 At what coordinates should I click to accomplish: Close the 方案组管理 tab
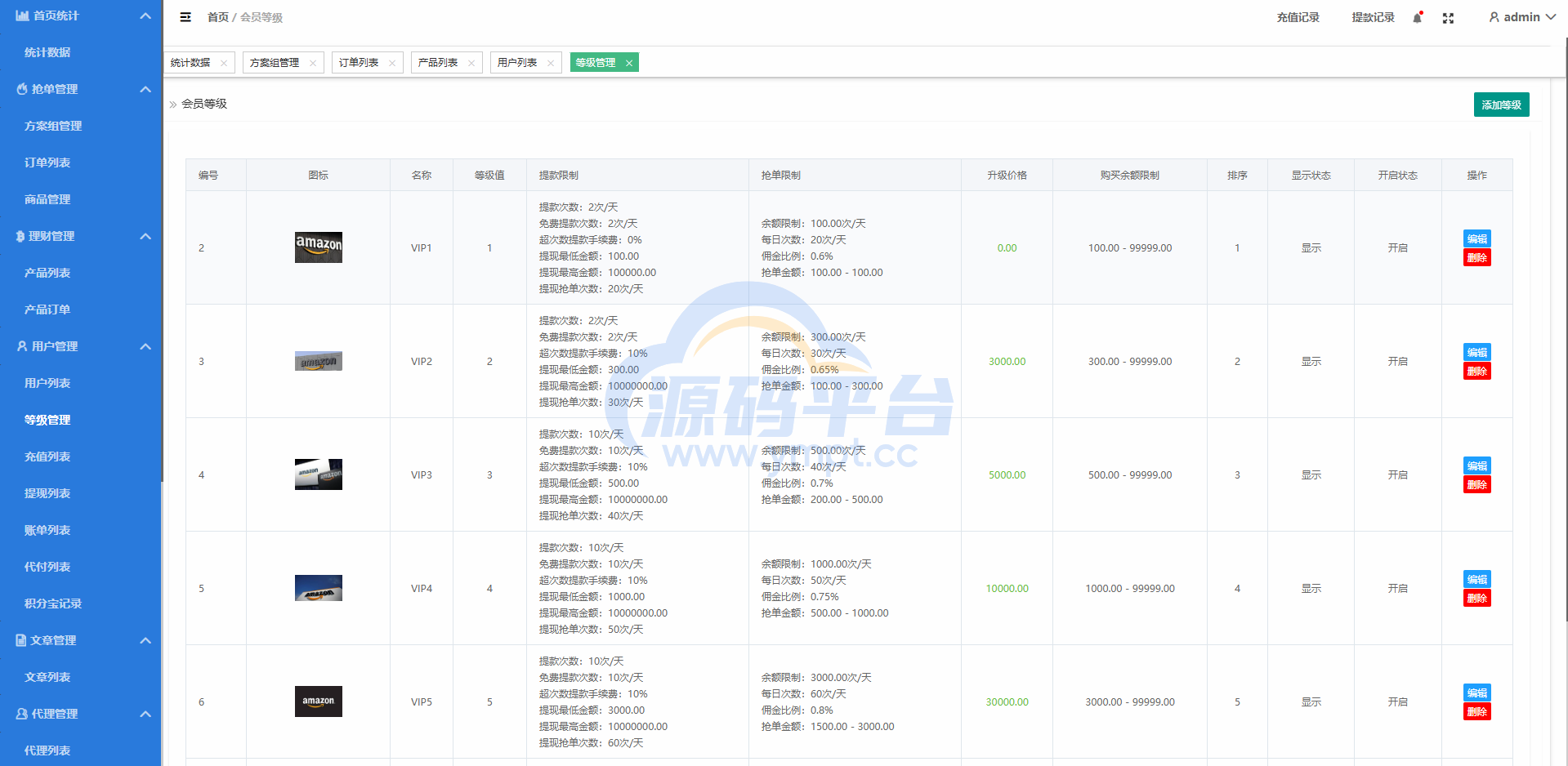(313, 63)
